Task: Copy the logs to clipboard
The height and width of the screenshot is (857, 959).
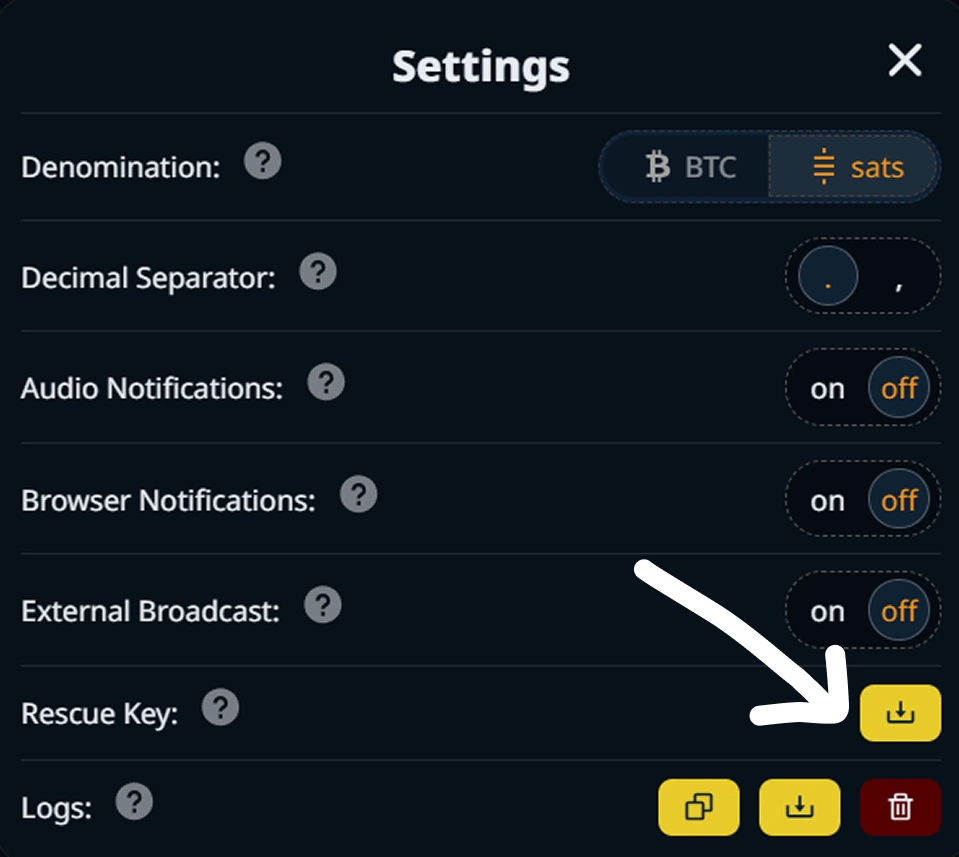Action: (x=698, y=807)
